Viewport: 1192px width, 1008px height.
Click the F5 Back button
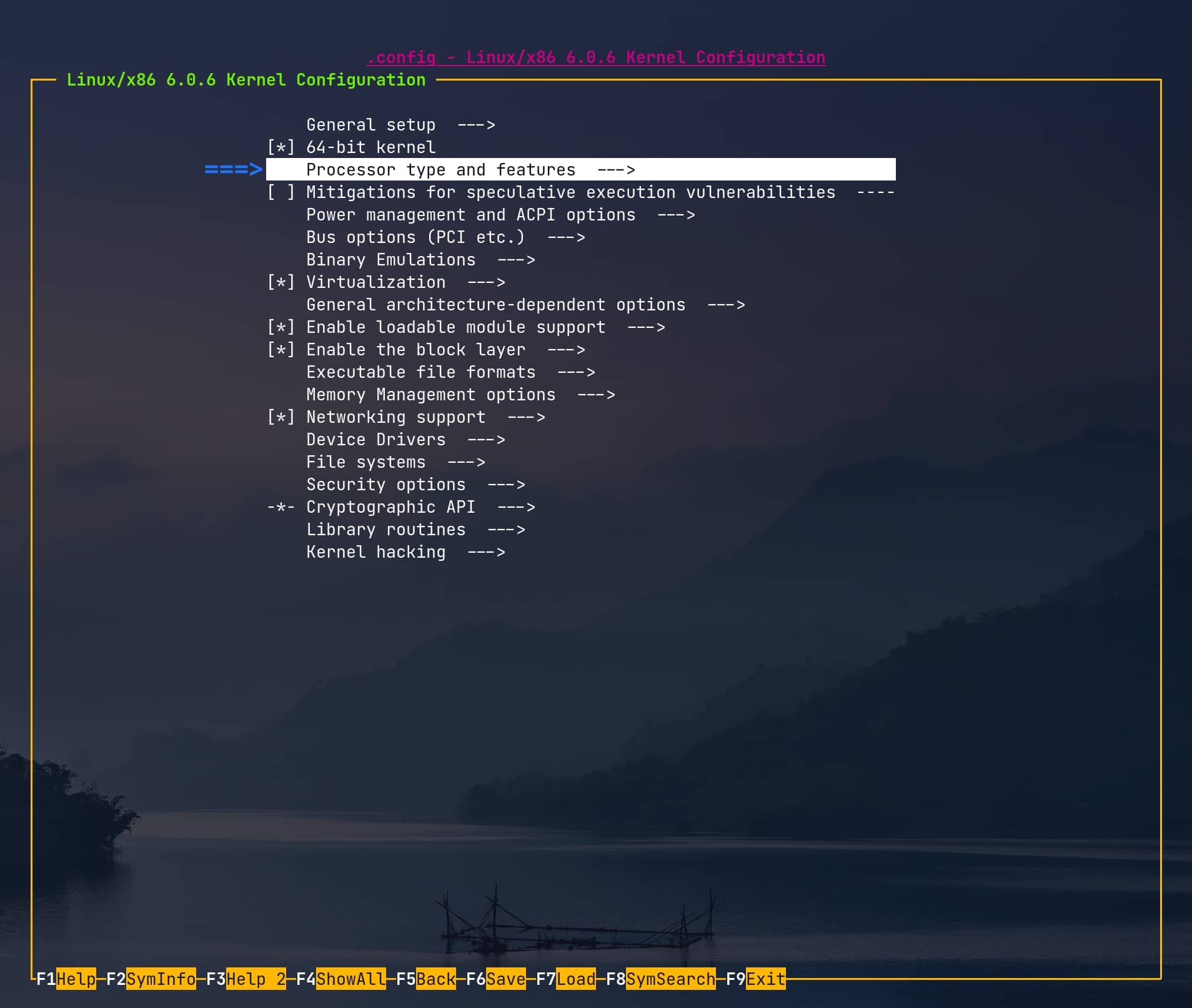pyautogui.click(x=426, y=979)
